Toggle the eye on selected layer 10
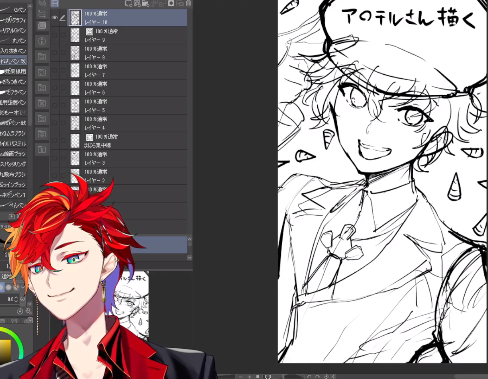 [x=55, y=18]
